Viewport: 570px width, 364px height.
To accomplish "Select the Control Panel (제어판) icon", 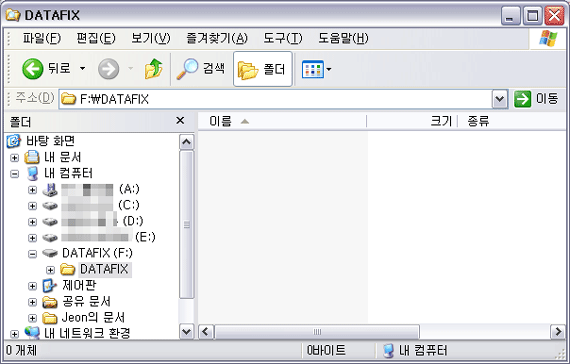I will pos(49,286).
